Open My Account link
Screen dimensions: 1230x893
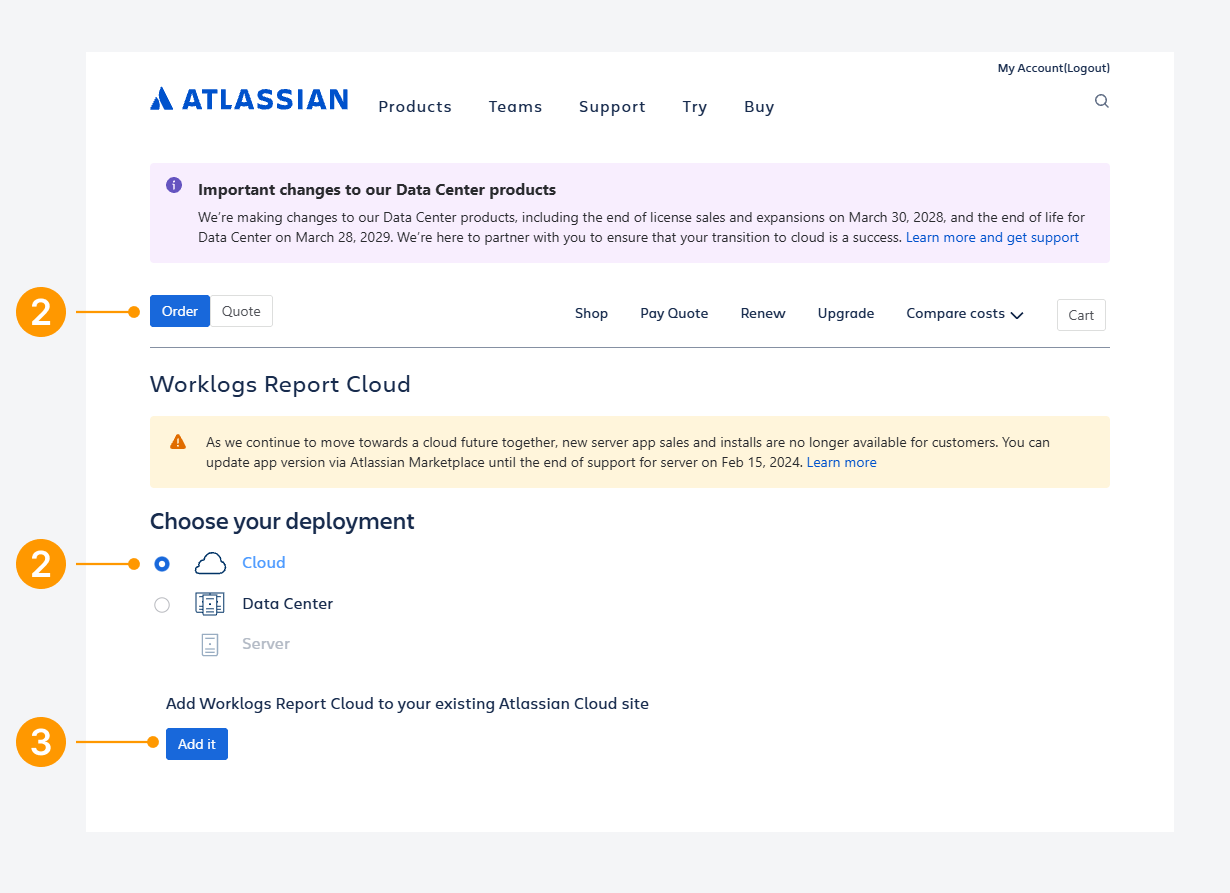1030,68
